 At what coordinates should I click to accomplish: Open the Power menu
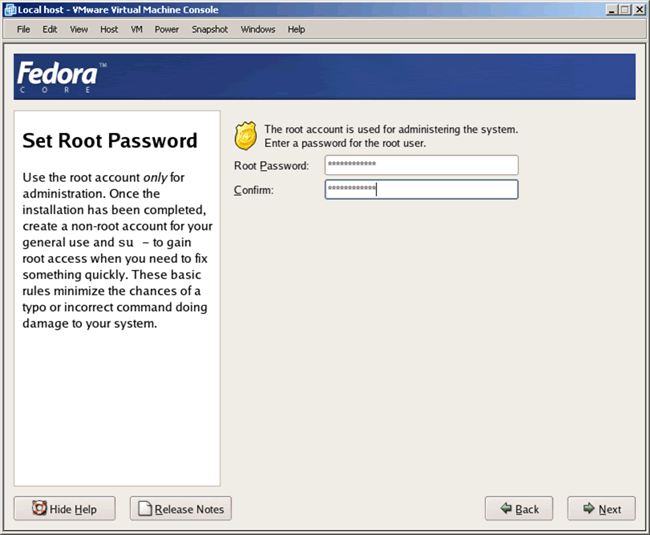click(167, 29)
